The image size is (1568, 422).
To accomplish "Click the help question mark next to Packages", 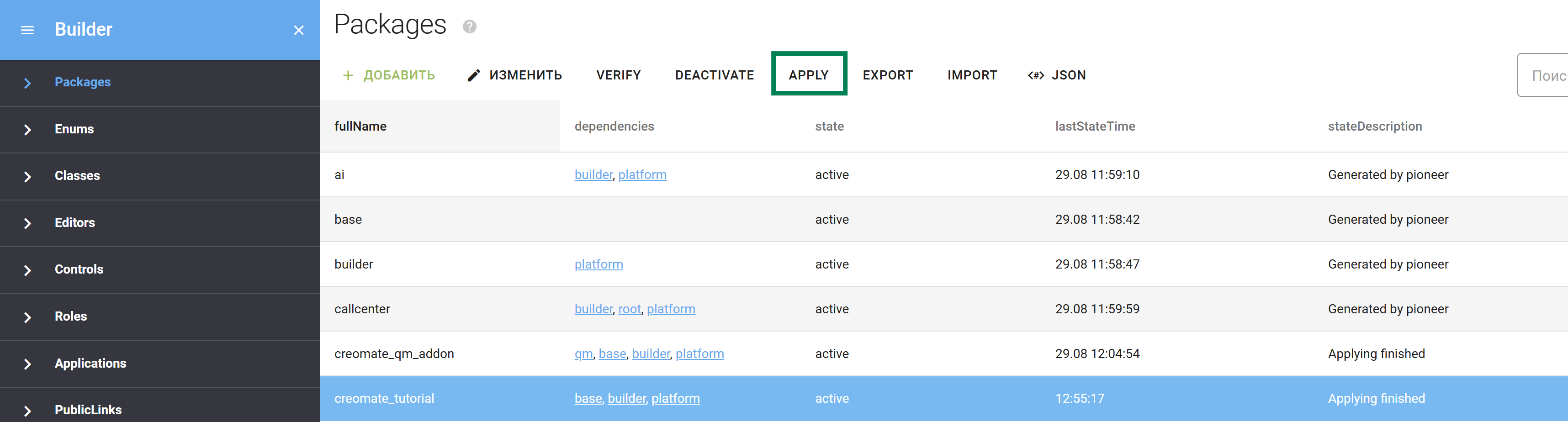I will click(x=469, y=27).
